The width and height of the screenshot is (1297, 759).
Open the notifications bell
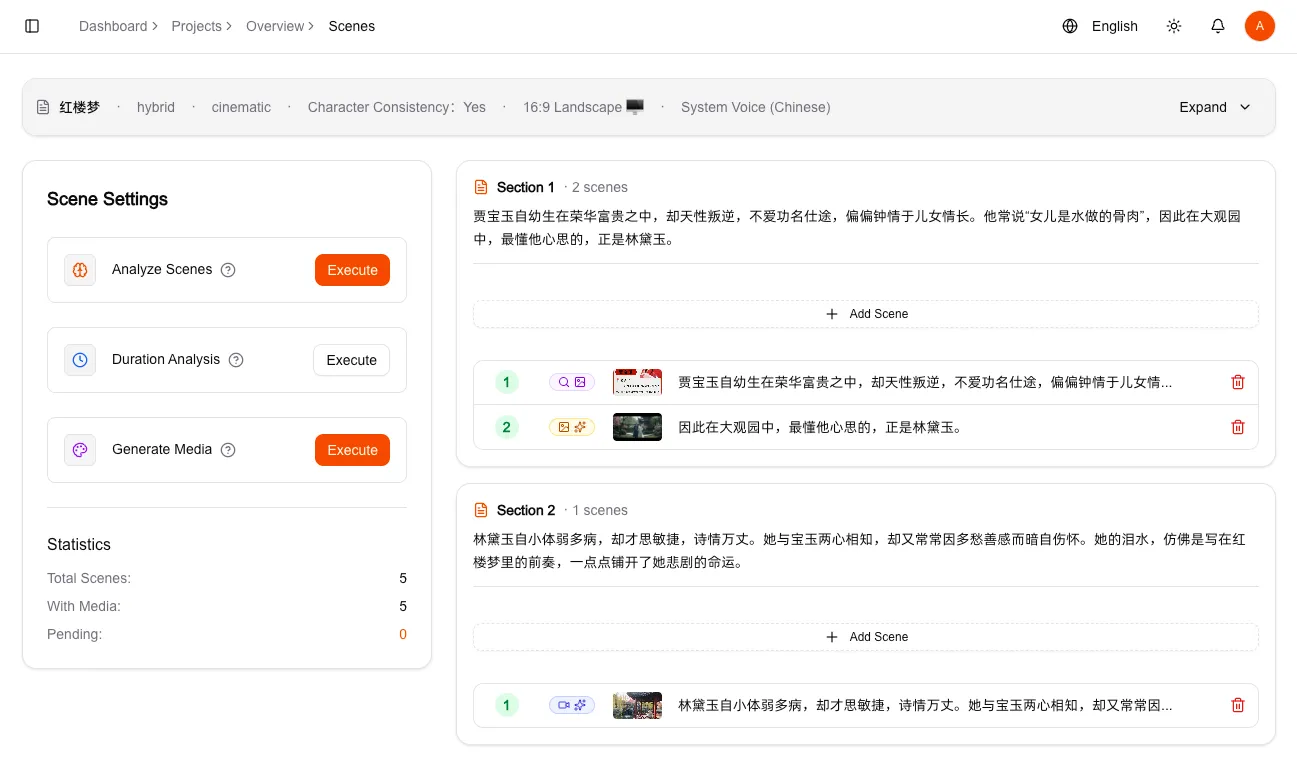click(x=1217, y=26)
